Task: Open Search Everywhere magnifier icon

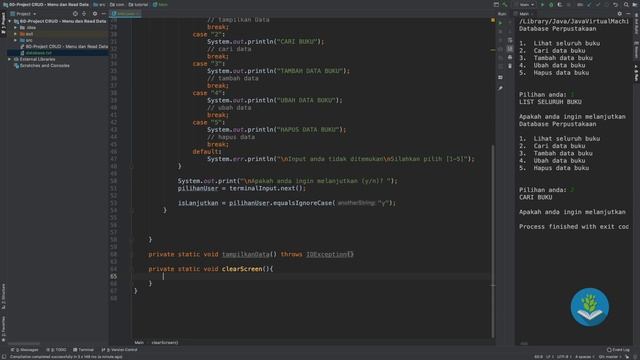Action: (626, 4)
